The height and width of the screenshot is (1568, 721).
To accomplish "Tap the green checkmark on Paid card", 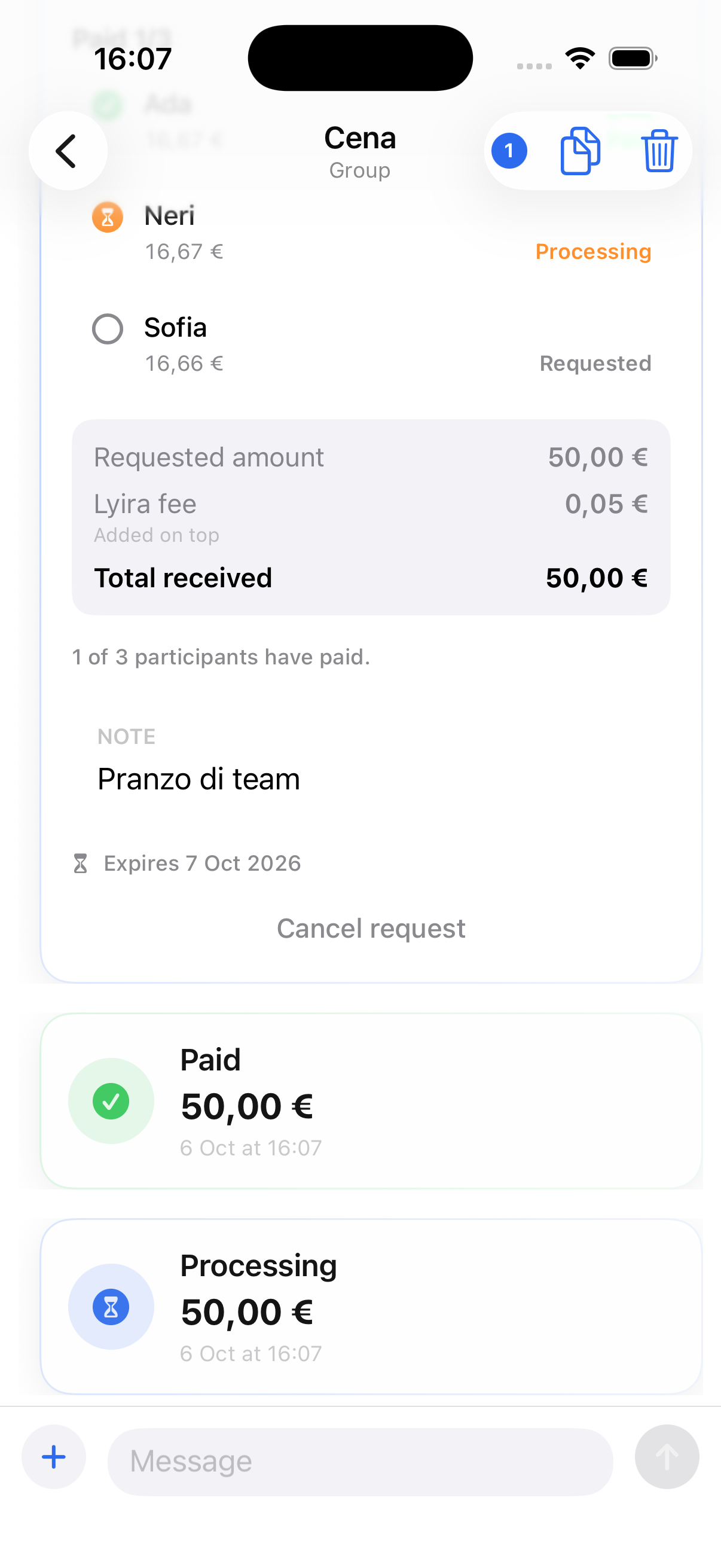I will click(111, 1101).
